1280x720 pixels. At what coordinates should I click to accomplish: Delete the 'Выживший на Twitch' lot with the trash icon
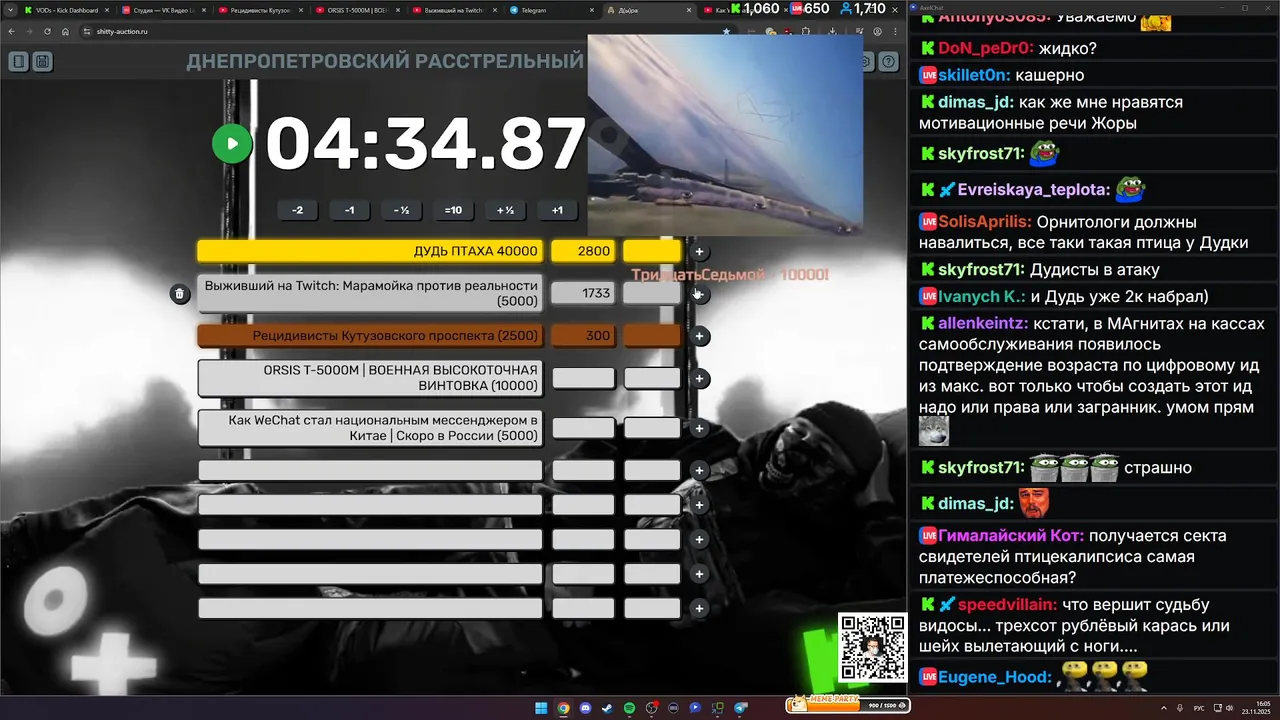click(179, 294)
